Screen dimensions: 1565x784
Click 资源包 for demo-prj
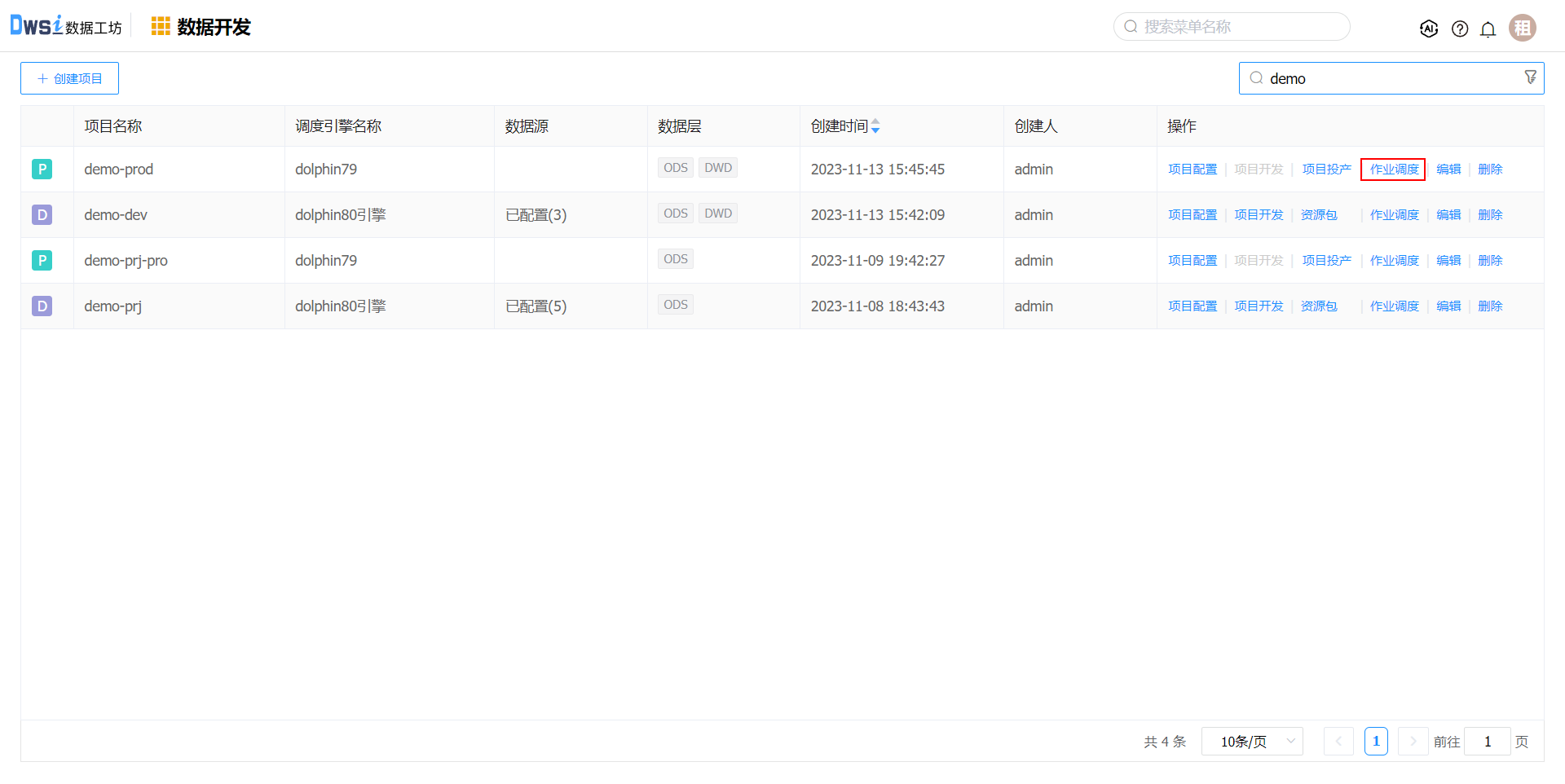(x=1319, y=306)
